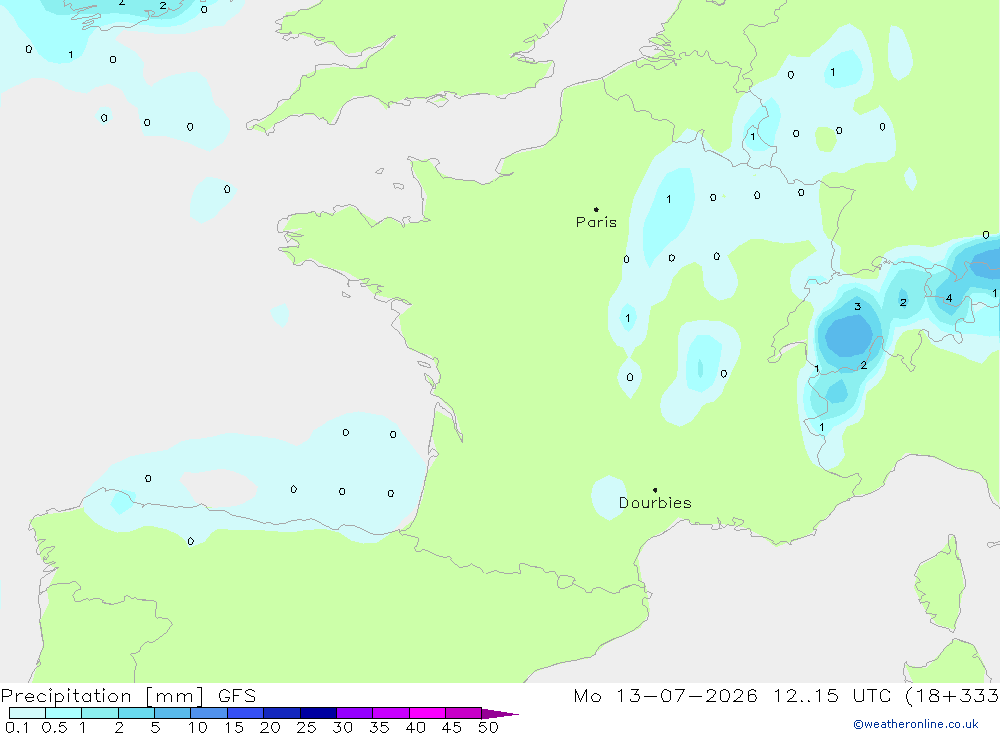
Task: Click the "25" legend scale label
Action: click(x=307, y=727)
